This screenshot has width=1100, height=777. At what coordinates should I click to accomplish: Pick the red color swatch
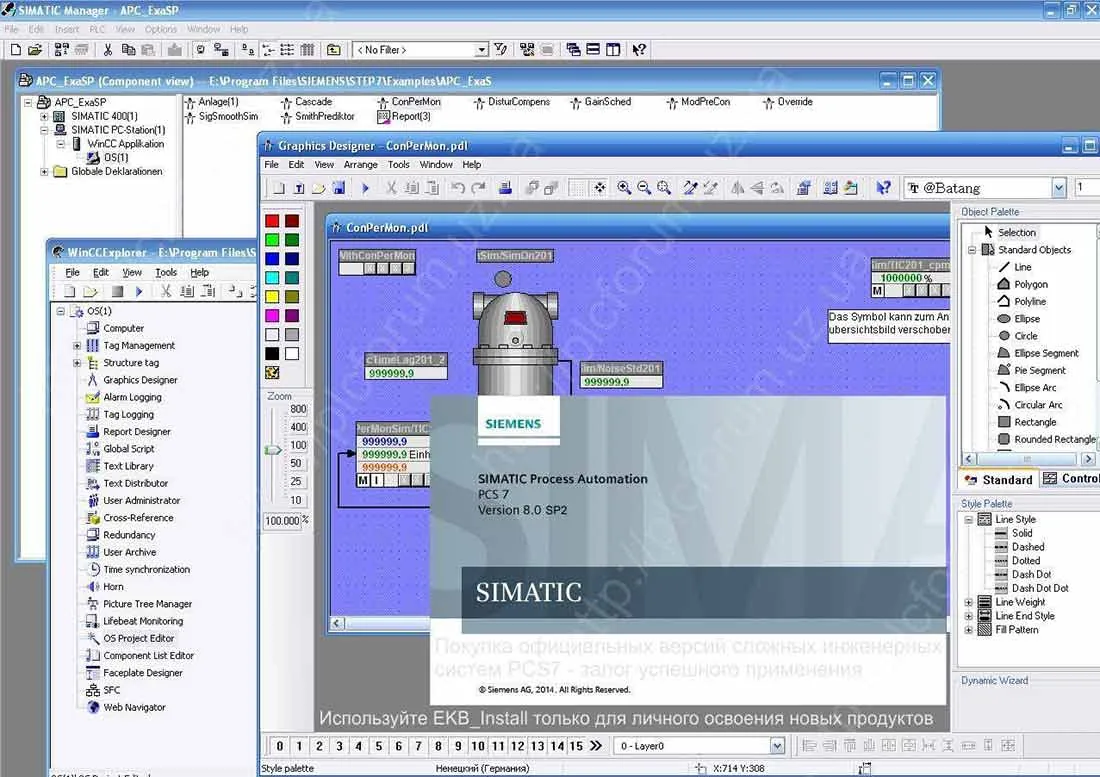272,221
